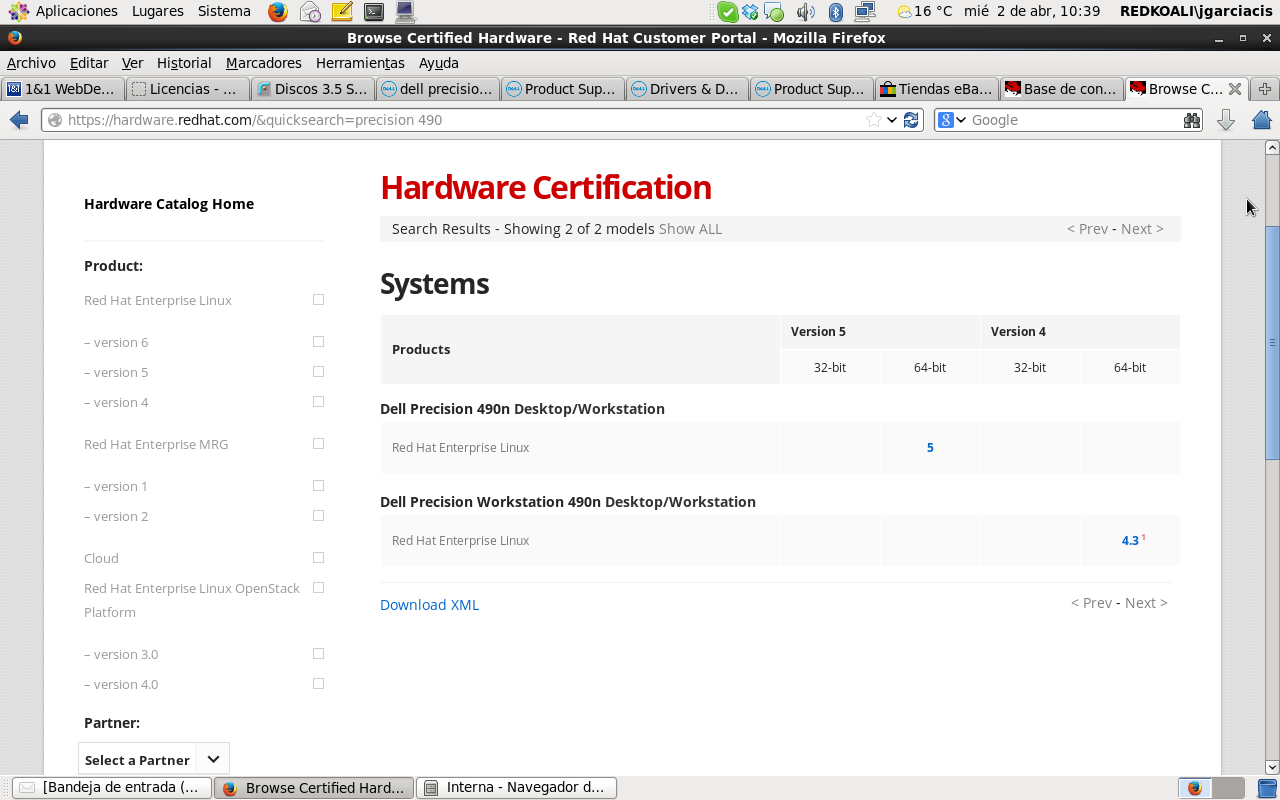The height and width of the screenshot is (800, 1280).
Task: Reload the page using the refresh icon
Action: tap(911, 120)
